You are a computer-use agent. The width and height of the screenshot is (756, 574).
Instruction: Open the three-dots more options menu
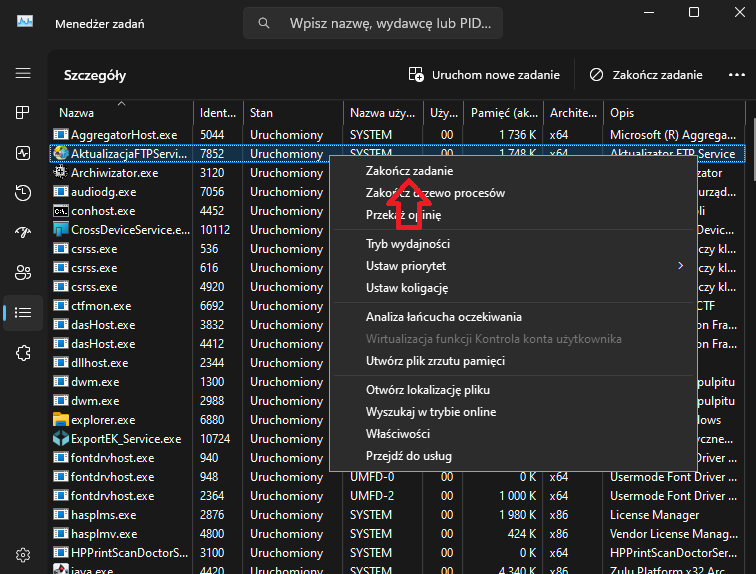(736, 75)
